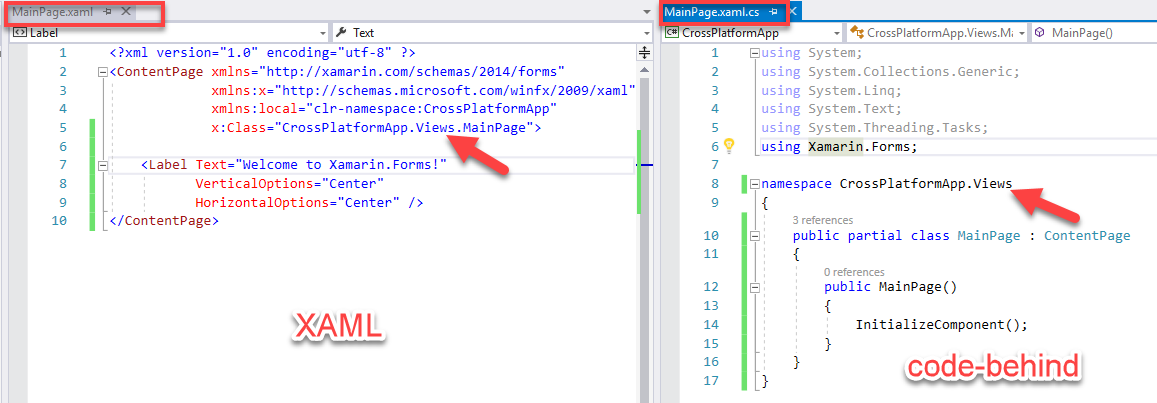1157x403 pixels.
Task: Open the CrossPlatformApp project dropdown
Action: click(x=750, y=33)
